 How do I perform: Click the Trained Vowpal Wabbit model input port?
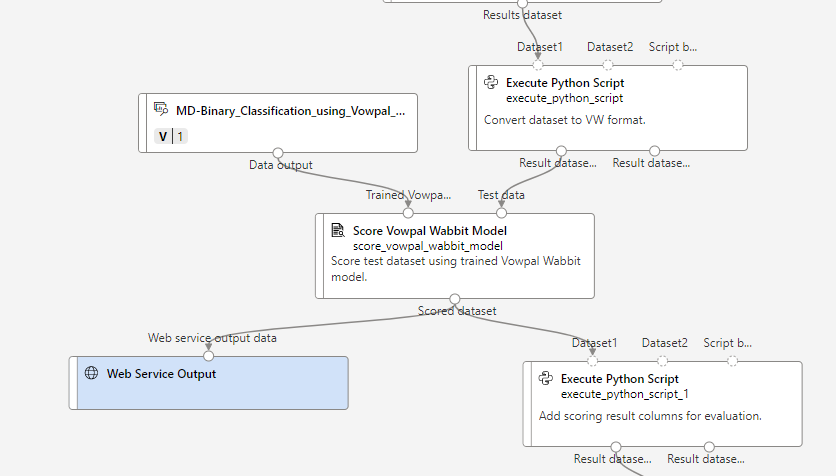click(x=408, y=212)
